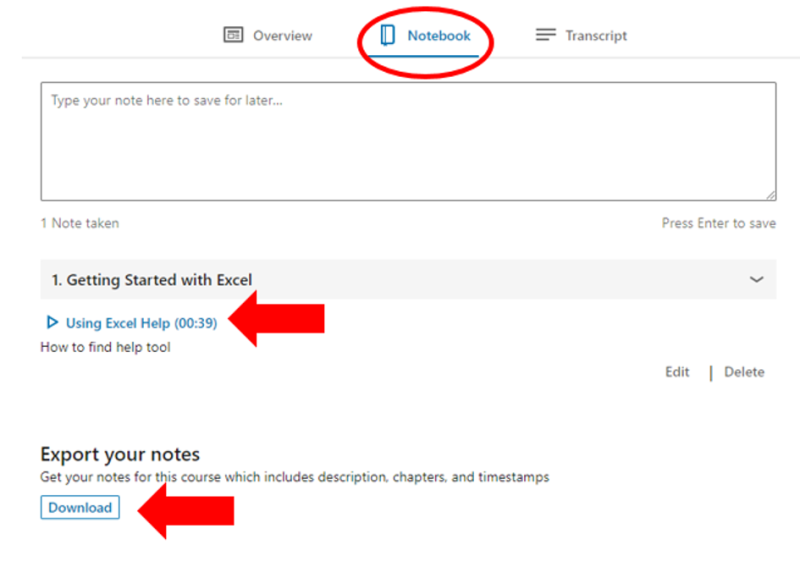The image size is (800, 578).
Task: Edit the saved note
Action: [x=677, y=372]
